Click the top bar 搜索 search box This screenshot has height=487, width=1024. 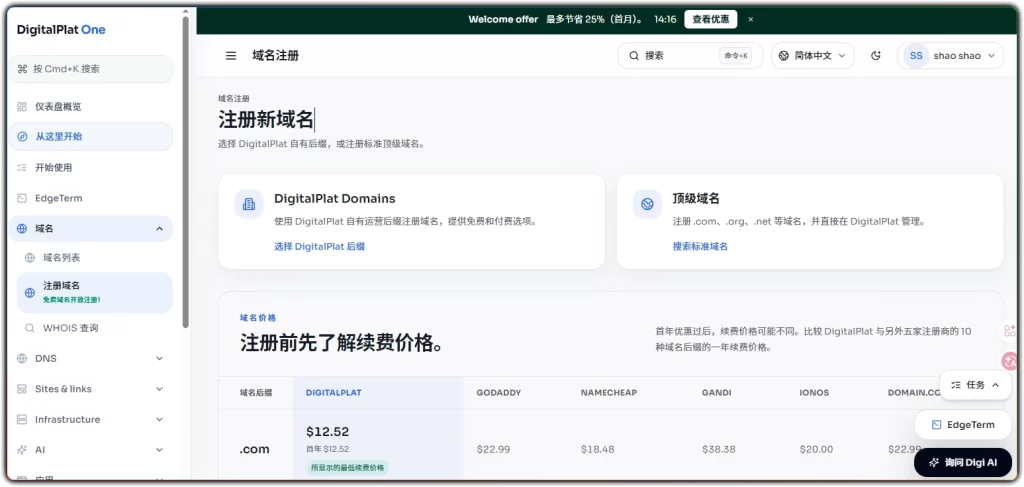tap(690, 56)
